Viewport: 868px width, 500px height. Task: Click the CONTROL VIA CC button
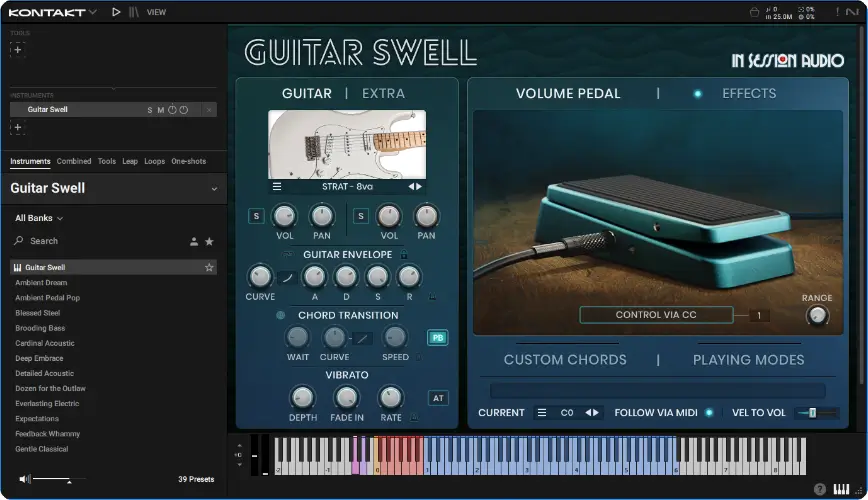pyautogui.click(x=656, y=315)
